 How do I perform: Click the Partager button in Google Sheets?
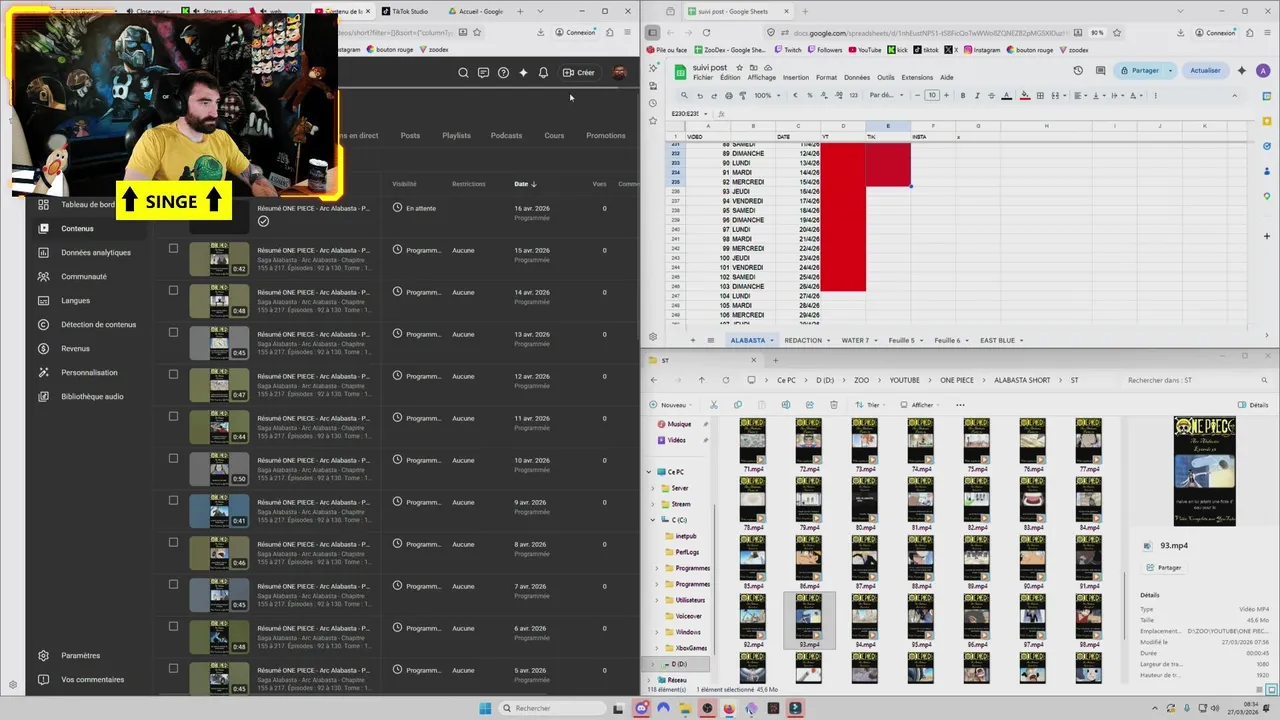(x=1139, y=71)
